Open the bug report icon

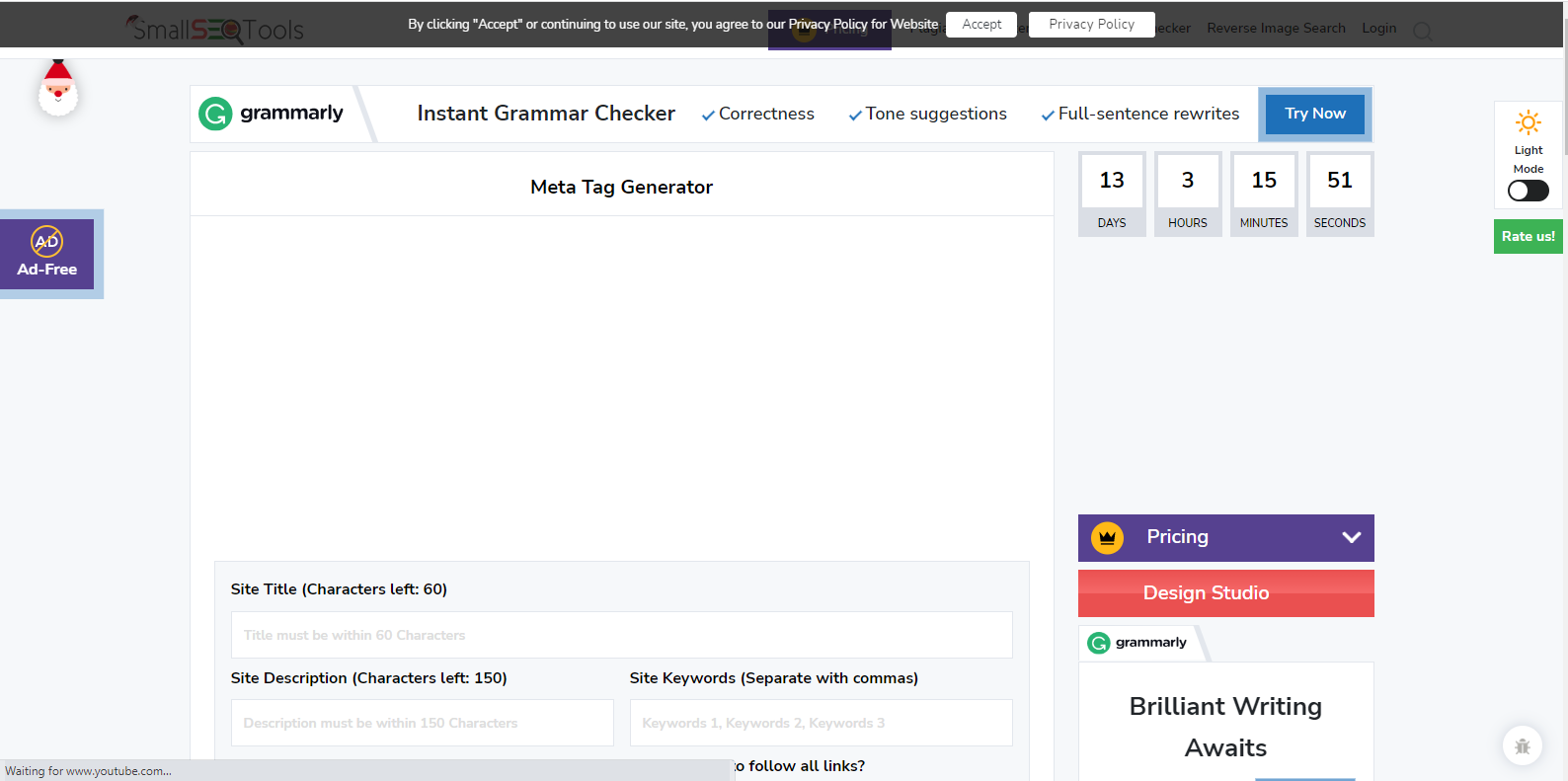click(1523, 745)
